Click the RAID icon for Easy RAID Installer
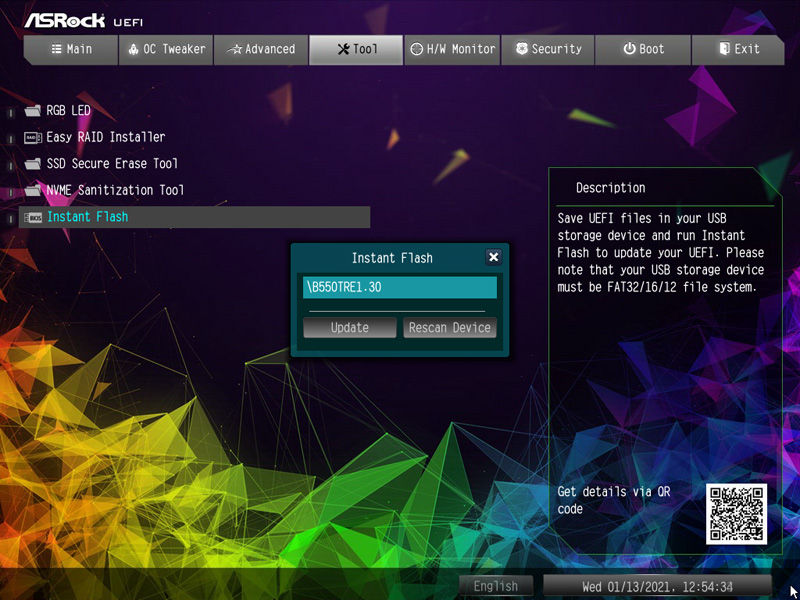Screen dimensions: 800x600 (33, 137)
